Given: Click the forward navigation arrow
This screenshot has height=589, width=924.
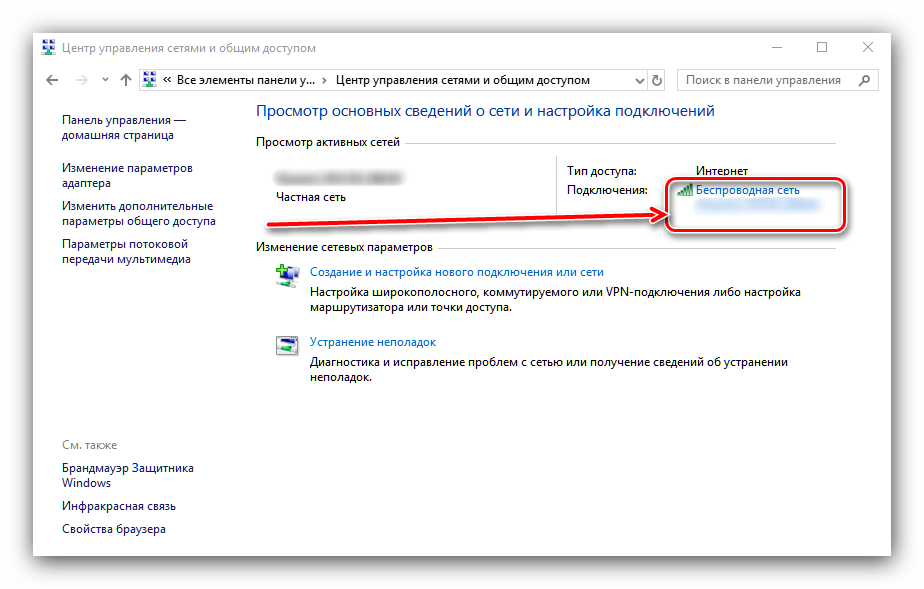Looking at the screenshot, I should point(81,80).
